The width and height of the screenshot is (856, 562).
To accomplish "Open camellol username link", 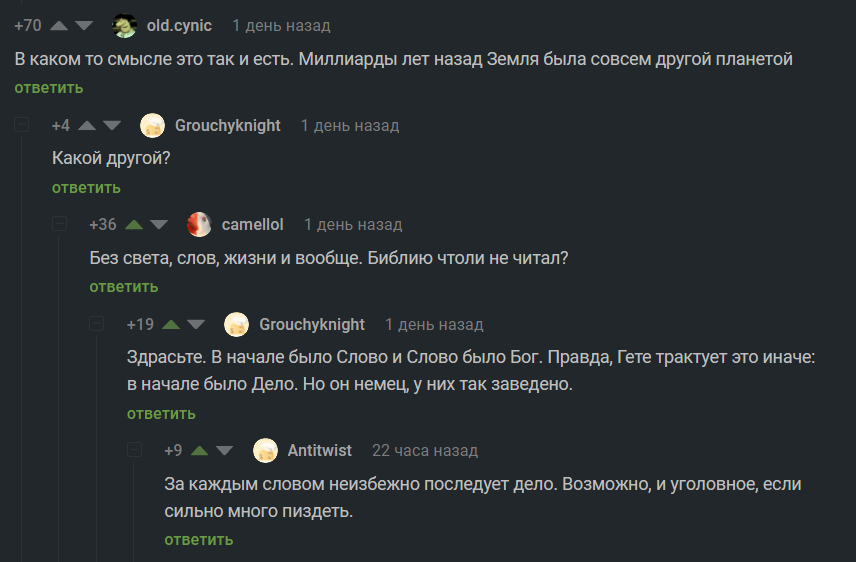I will tap(252, 225).
